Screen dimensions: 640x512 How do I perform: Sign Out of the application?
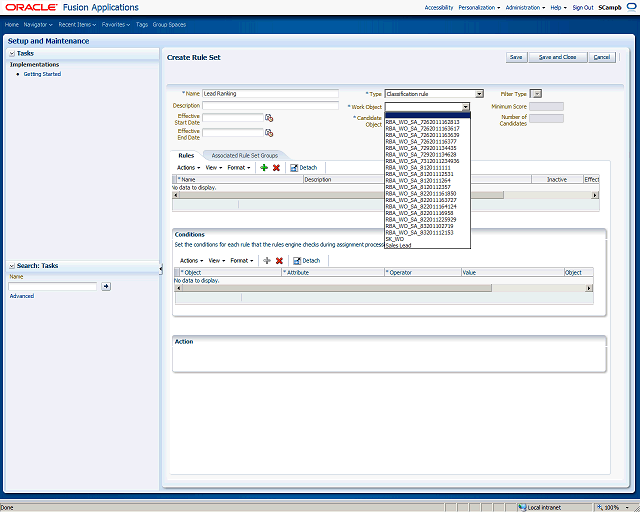(x=582, y=7)
